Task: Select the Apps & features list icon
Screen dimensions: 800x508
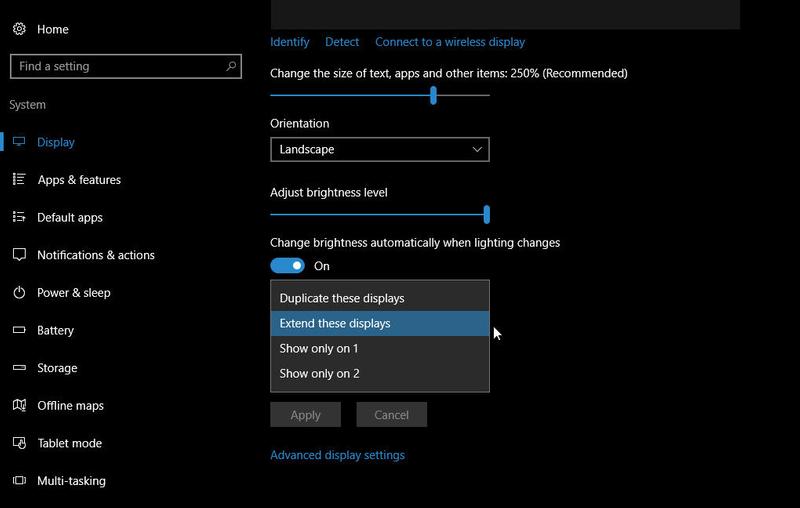Action: click(x=19, y=179)
